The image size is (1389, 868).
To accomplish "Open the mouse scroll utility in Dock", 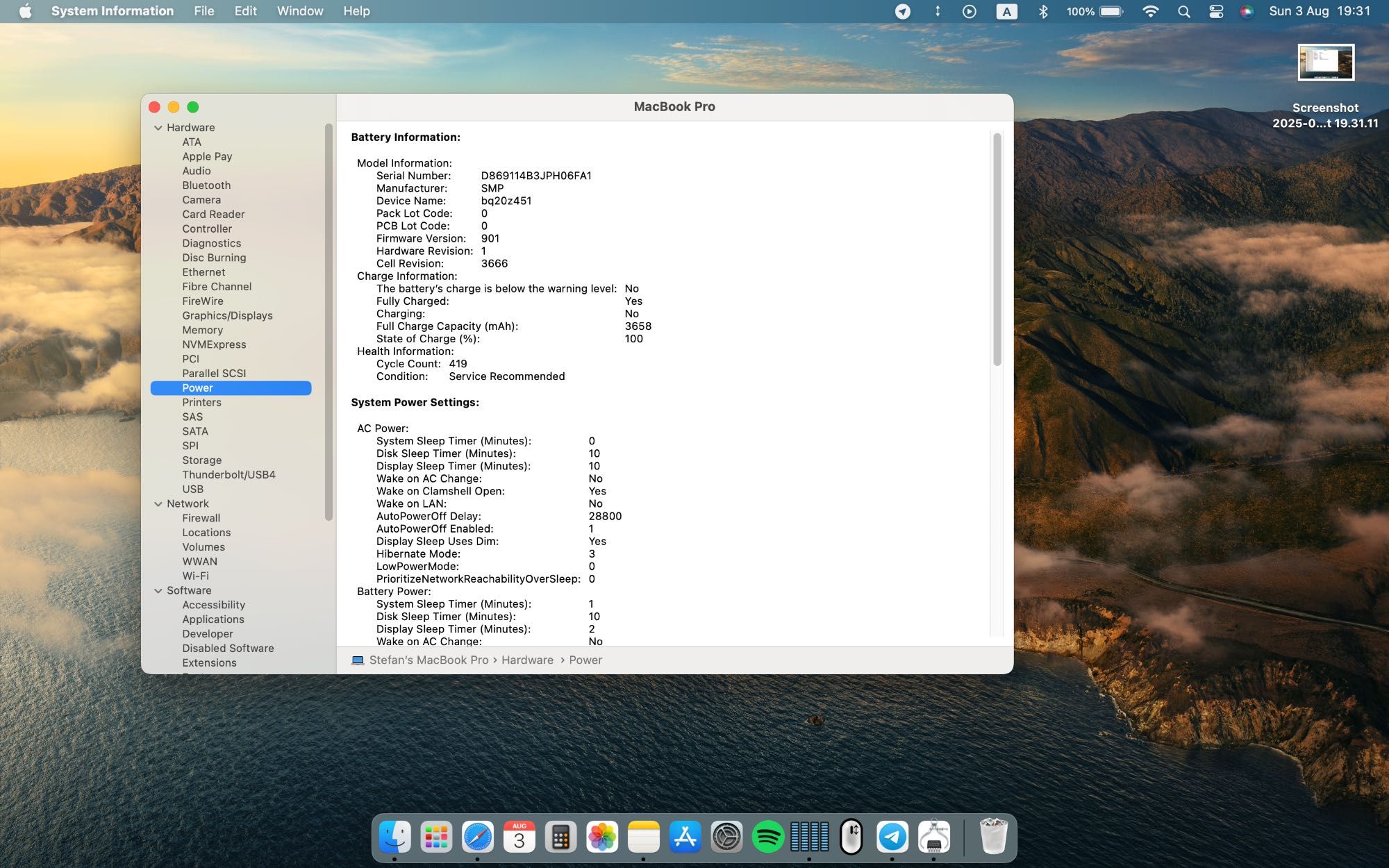I will 851,837.
